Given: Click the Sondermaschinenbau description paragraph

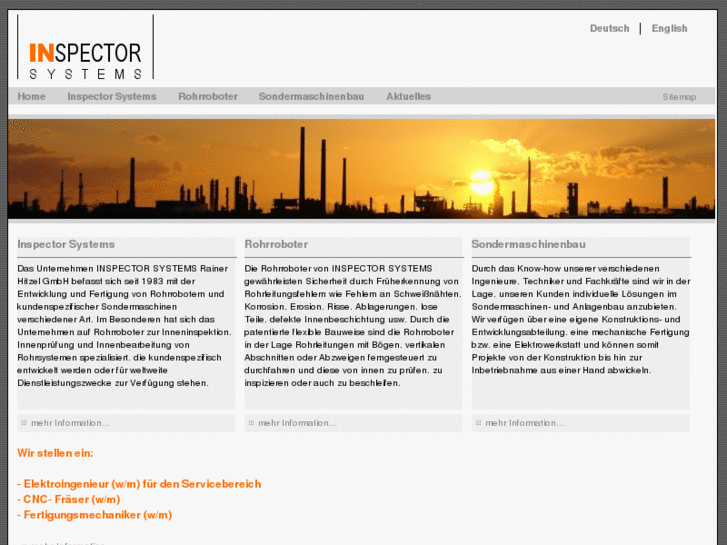Looking at the screenshot, I should [x=580, y=319].
